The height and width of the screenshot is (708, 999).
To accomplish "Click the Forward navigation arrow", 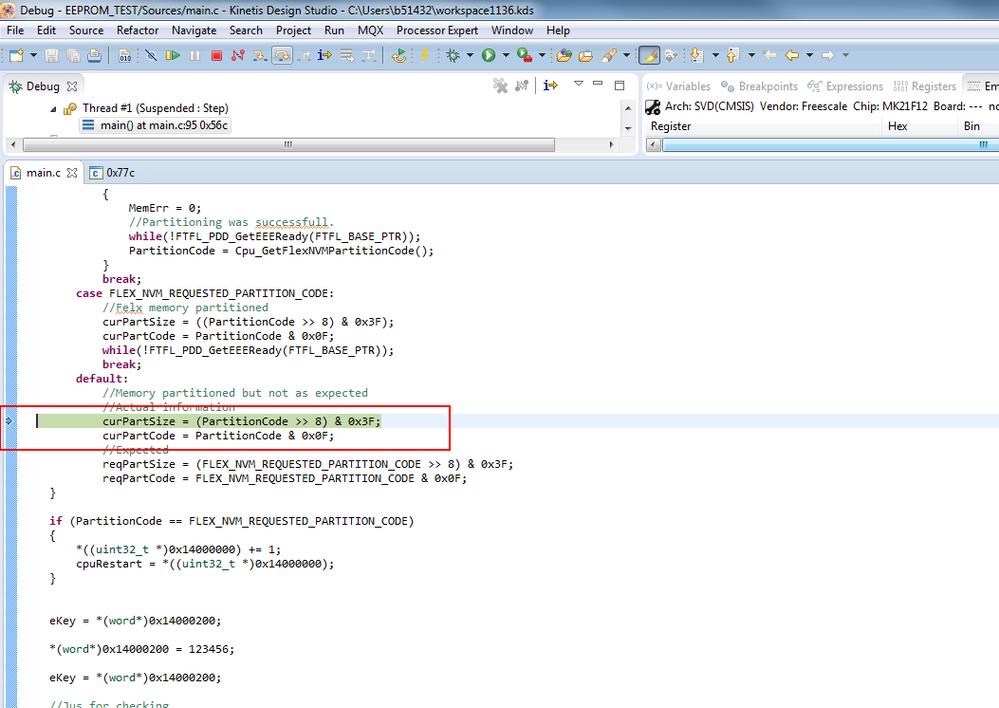I will 828,55.
